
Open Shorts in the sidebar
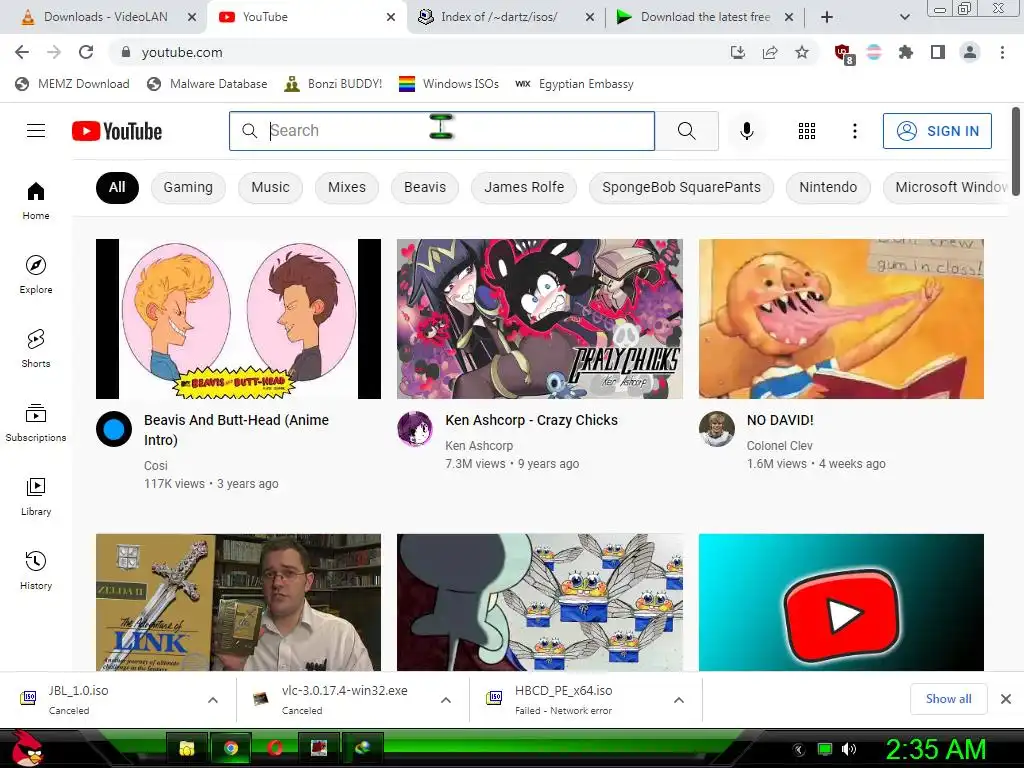pos(36,348)
